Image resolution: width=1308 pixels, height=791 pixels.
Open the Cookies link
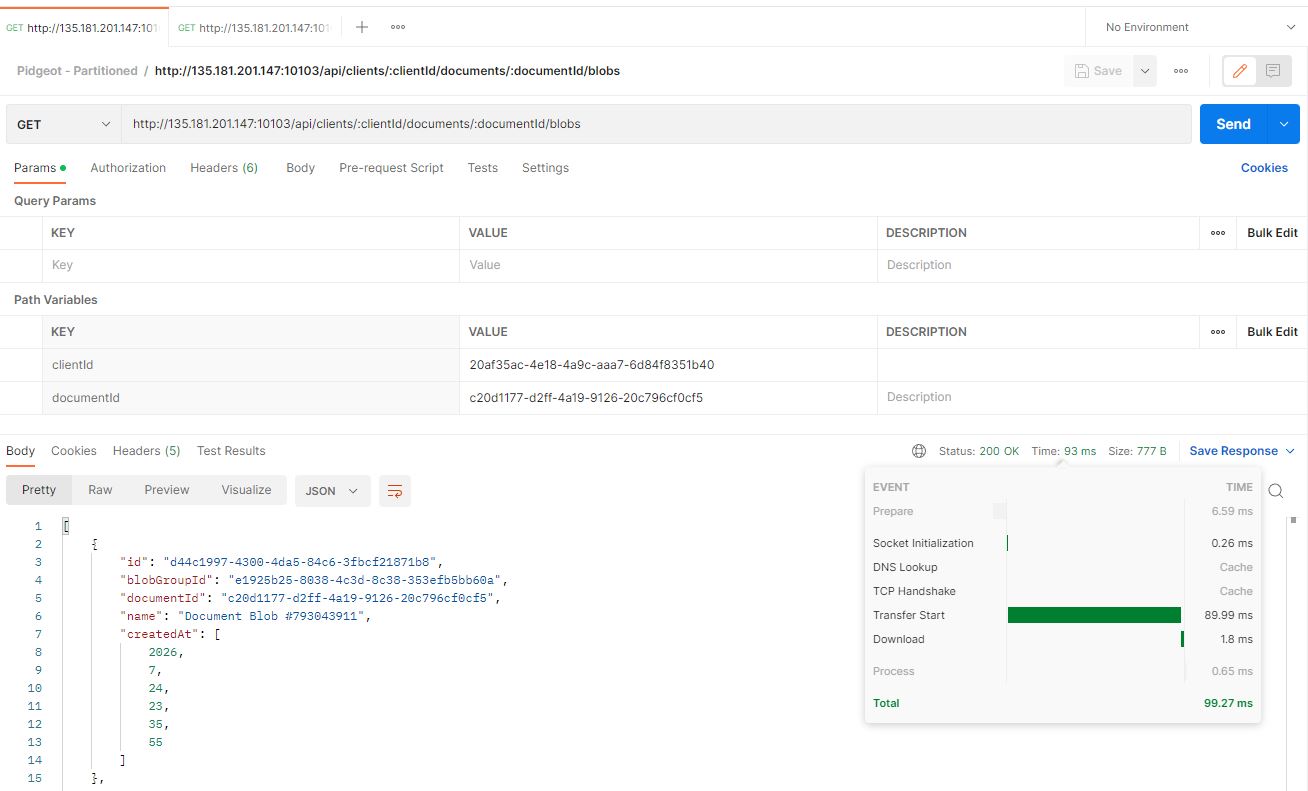pyautogui.click(x=1264, y=168)
